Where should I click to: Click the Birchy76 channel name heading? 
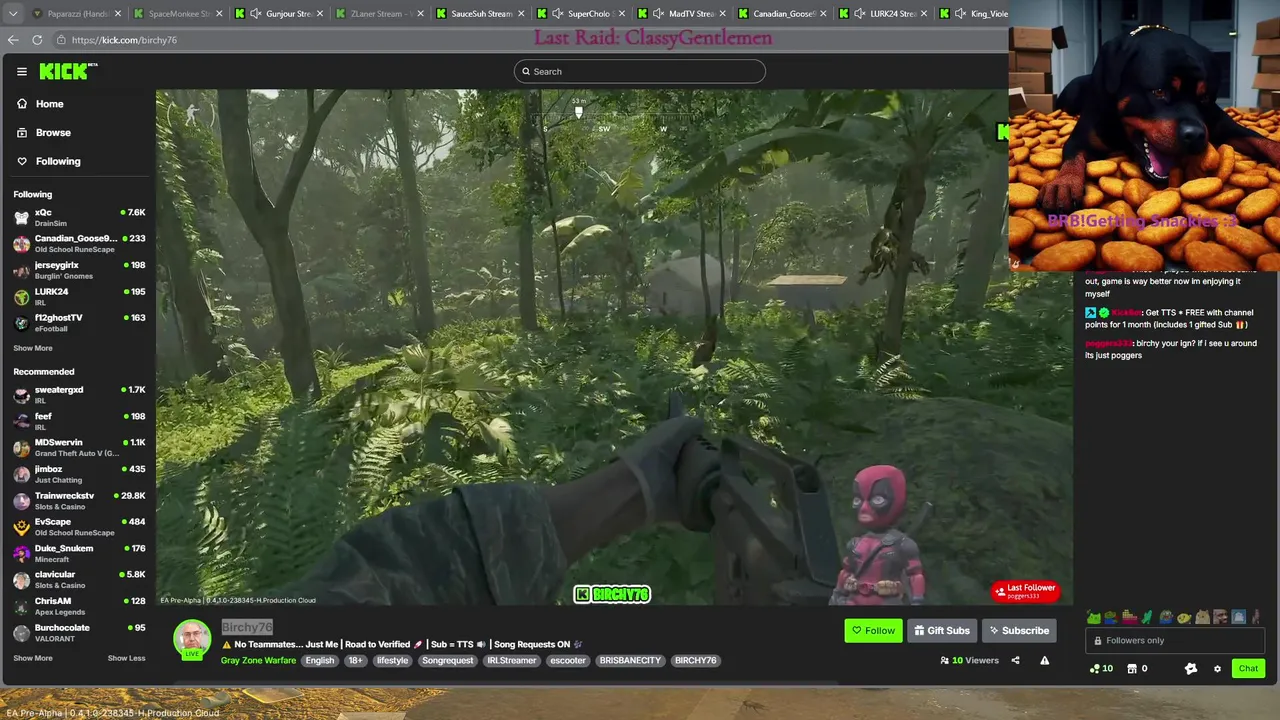coord(247,627)
